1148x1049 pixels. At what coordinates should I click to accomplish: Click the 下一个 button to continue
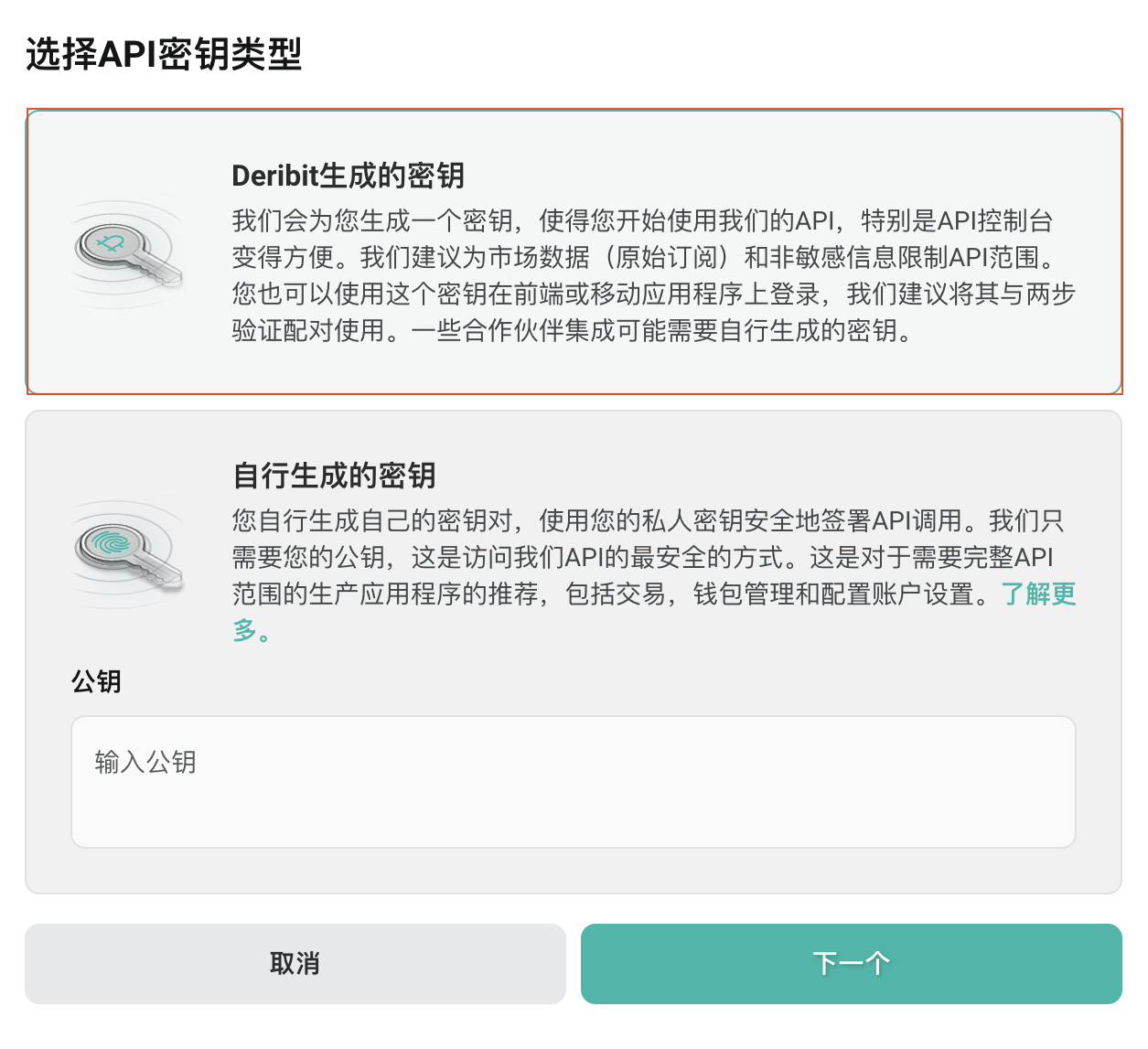(853, 964)
